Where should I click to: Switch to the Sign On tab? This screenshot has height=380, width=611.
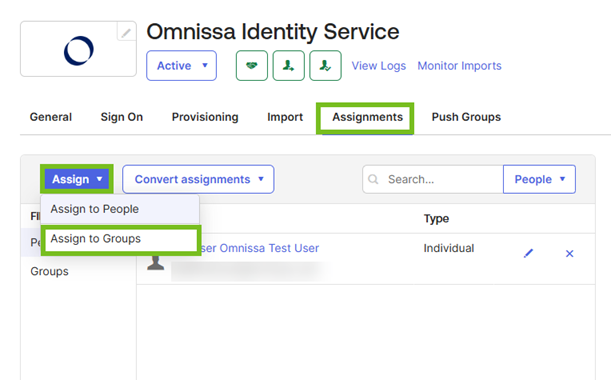point(122,117)
